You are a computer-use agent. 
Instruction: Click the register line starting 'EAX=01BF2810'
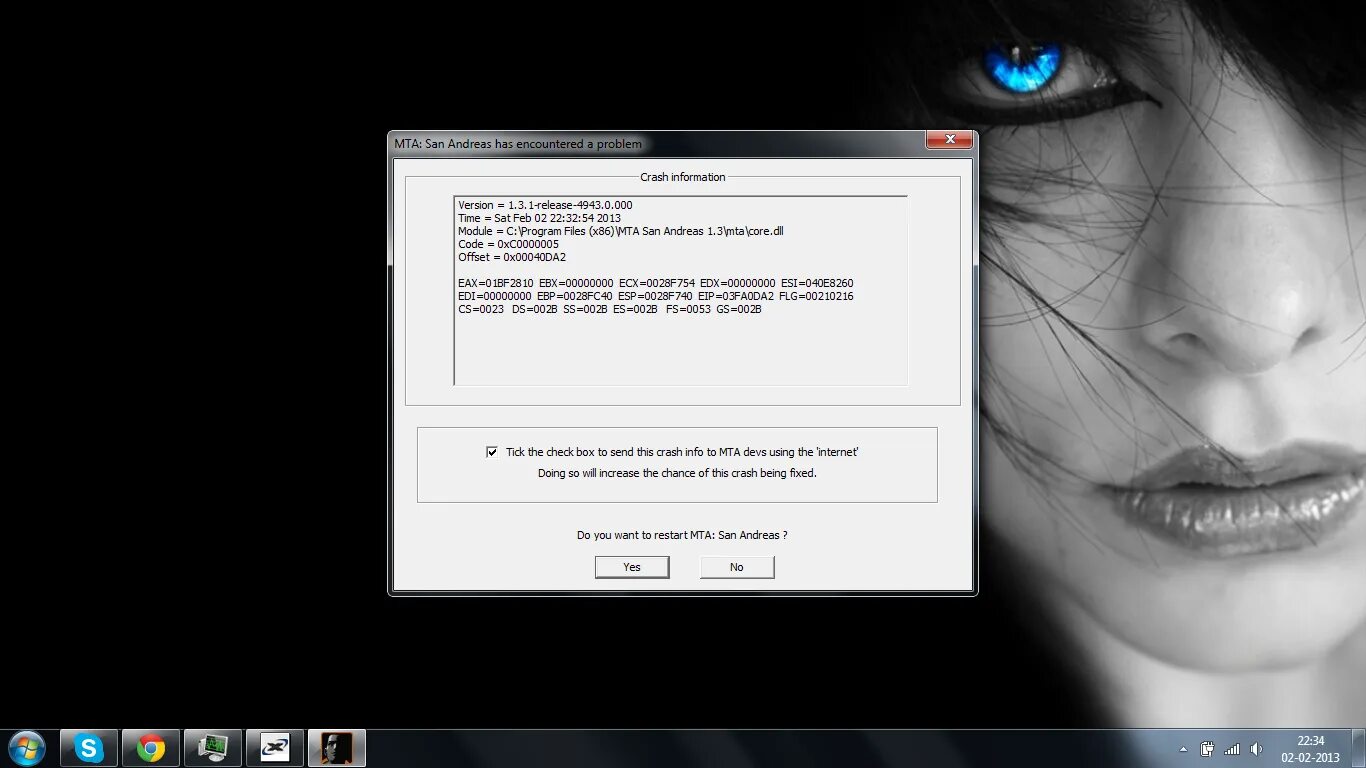click(x=656, y=283)
